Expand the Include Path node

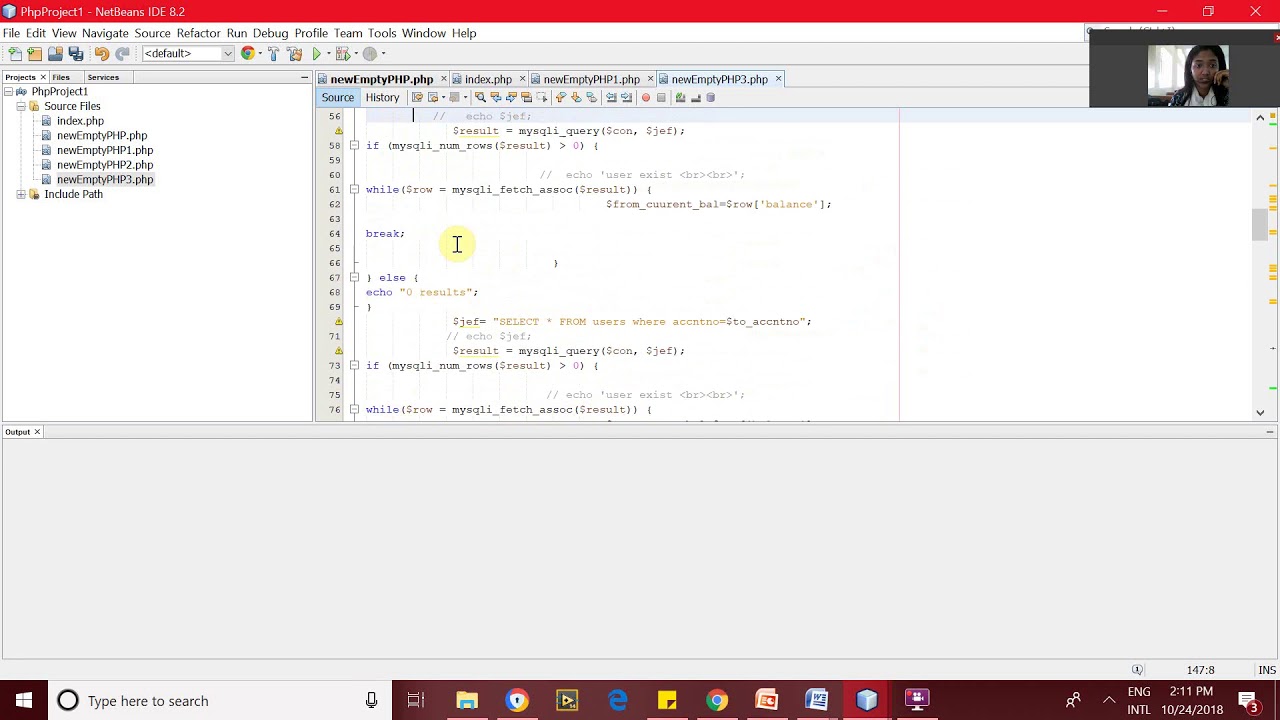point(21,195)
